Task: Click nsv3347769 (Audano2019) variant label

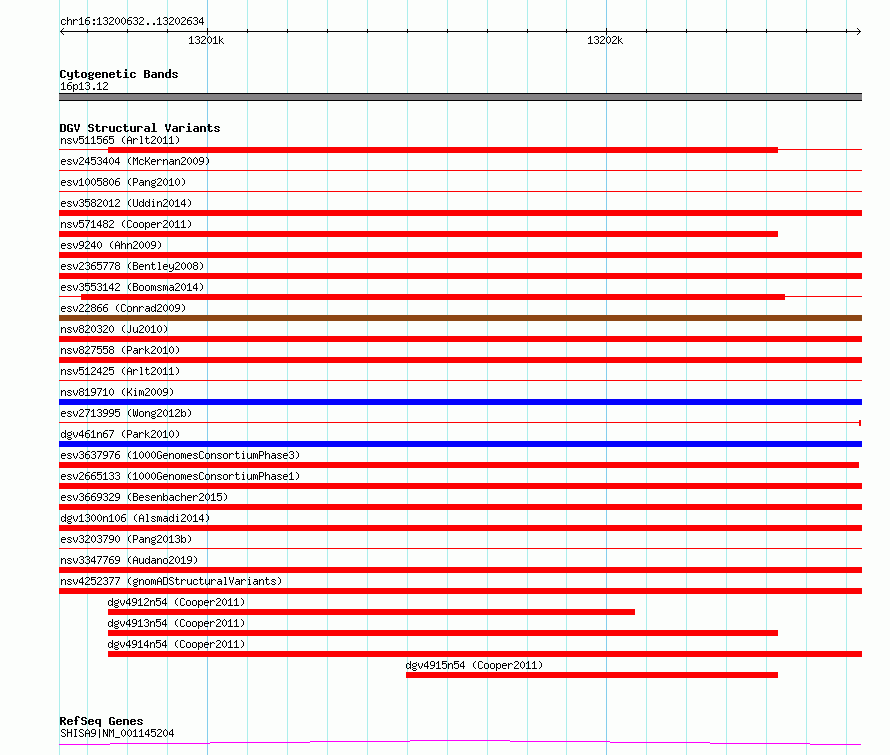Action: (129, 560)
